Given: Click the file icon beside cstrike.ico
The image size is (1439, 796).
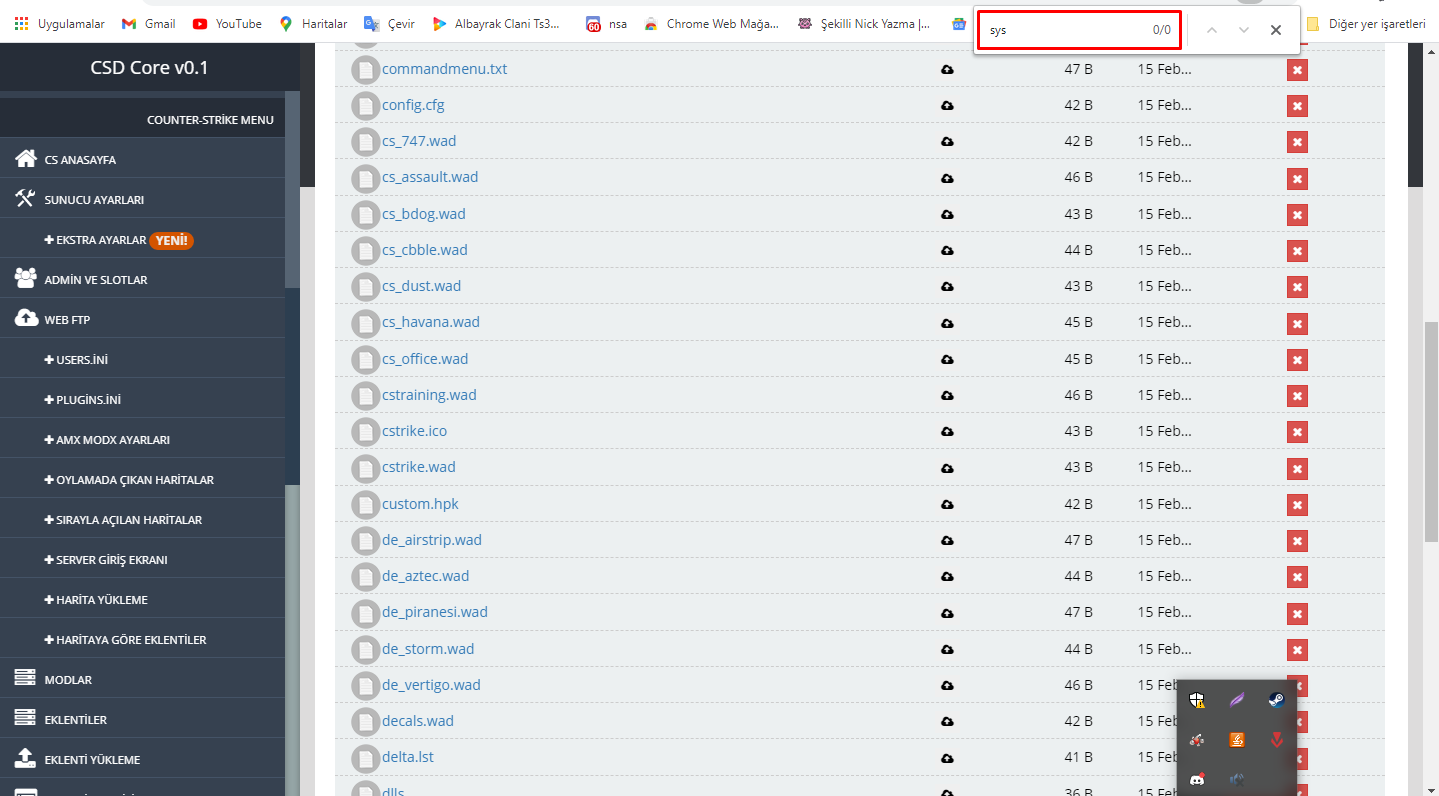Looking at the screenshot, I should click(x=366, y=432).
